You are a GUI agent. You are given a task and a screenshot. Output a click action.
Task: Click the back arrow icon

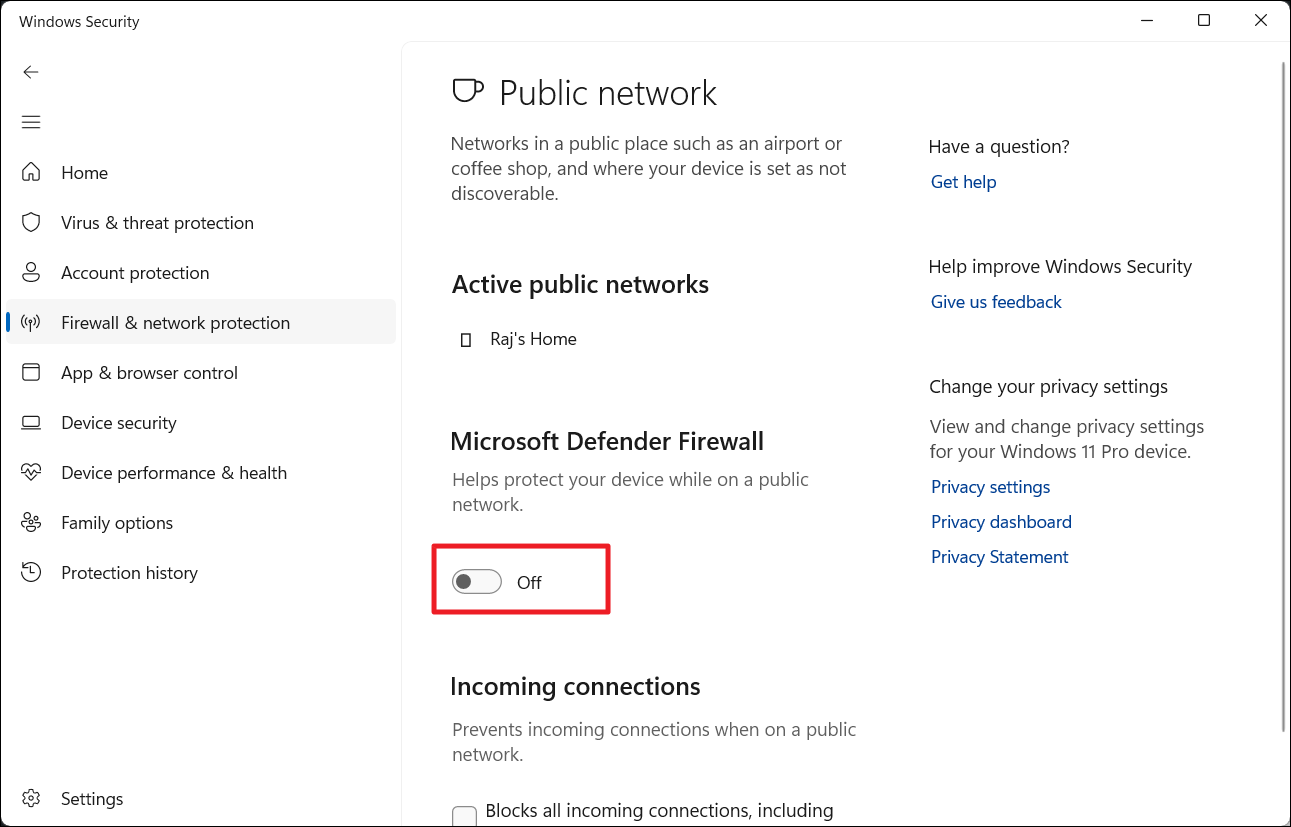click(x=31, y=72)
